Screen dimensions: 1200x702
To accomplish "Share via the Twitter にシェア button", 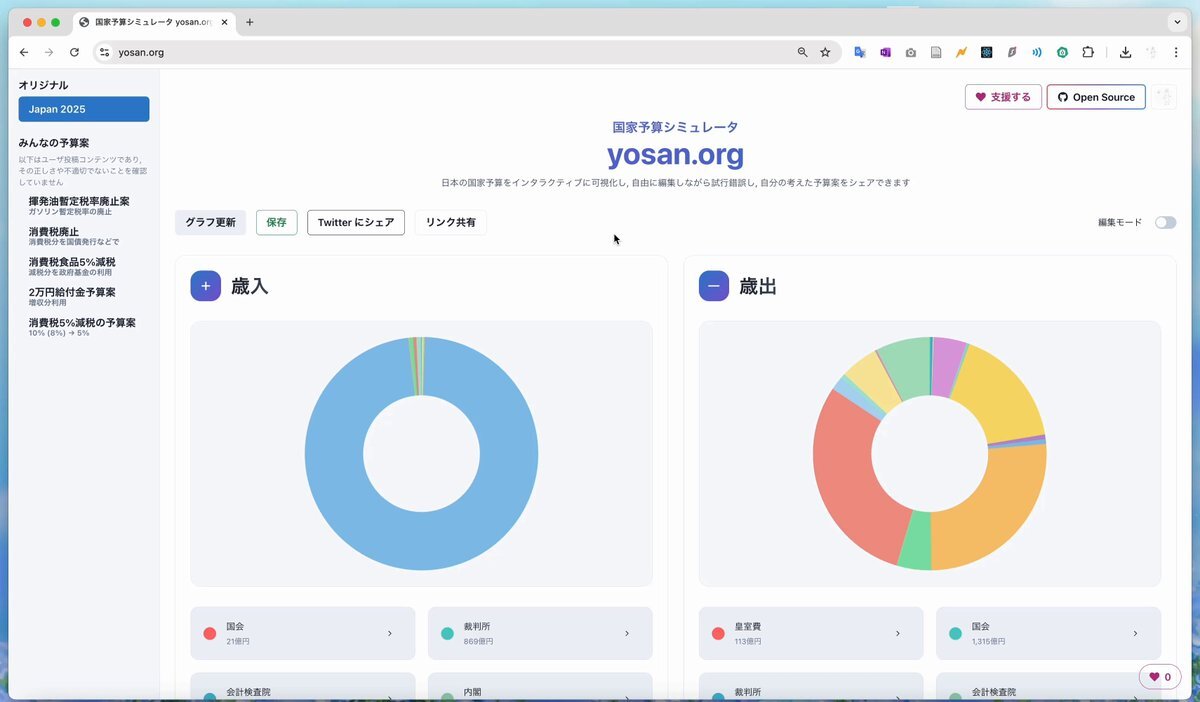I will [x=356, y=223].
